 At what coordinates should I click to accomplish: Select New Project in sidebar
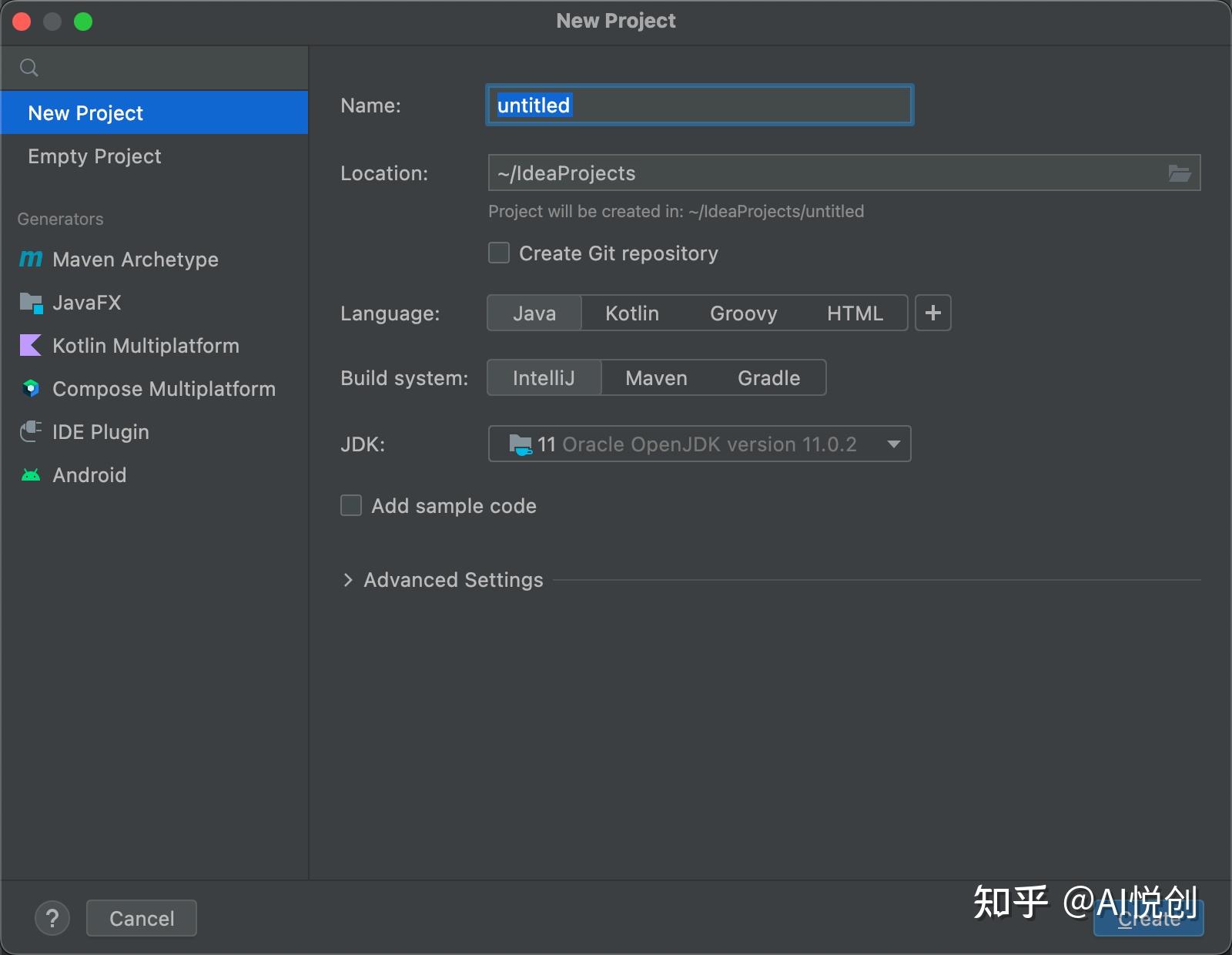[85, 113]
